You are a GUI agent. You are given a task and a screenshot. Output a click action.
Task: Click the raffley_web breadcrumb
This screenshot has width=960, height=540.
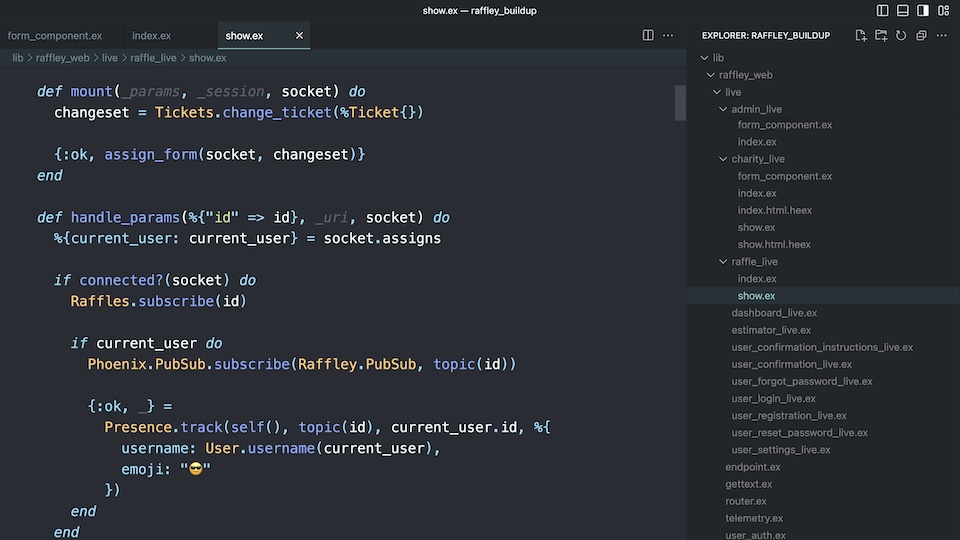(62, 58)
